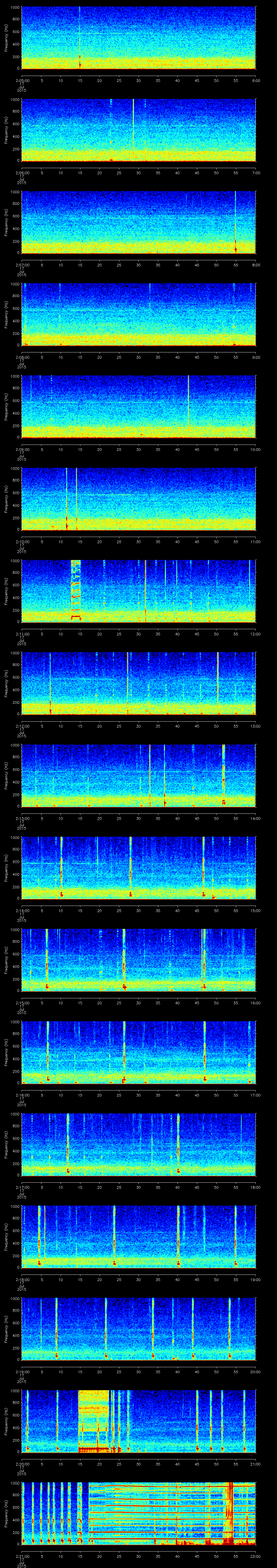Click the 21:00 end time label
277x1568 pixels.
point(255,1464)
